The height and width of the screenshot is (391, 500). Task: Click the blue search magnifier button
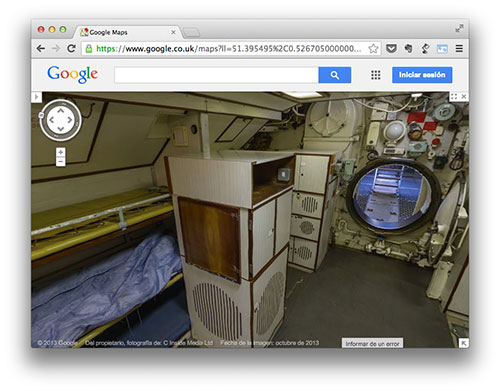pyautogui.click(x=335, y=75)
